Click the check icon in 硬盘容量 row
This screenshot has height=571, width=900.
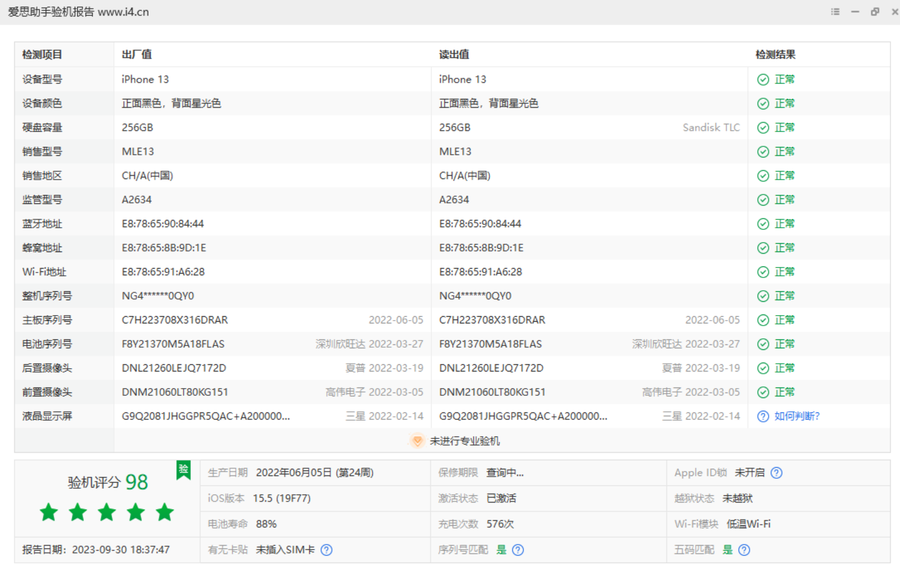(763, 128)
